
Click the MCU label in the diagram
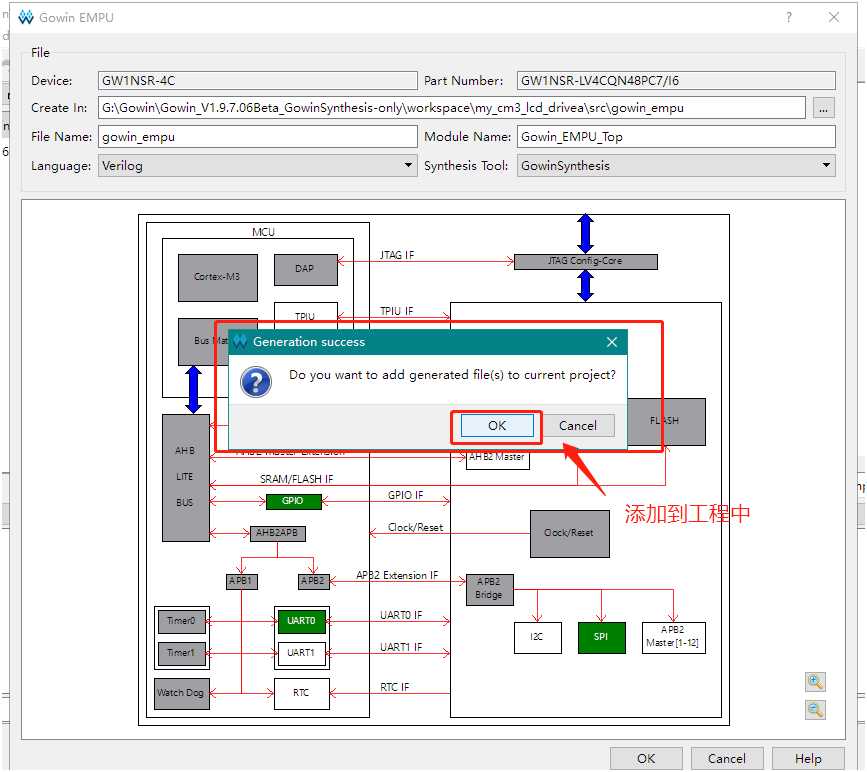(x=263, y=232)
